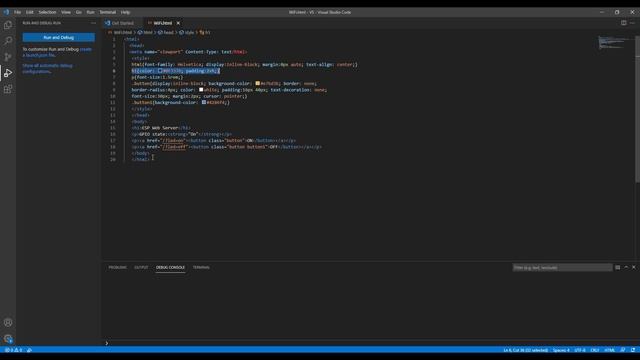The height and width of the screenshot is (360, 640).
Task: Click errors and warnings status icon
Action: (x=13, y=350)
